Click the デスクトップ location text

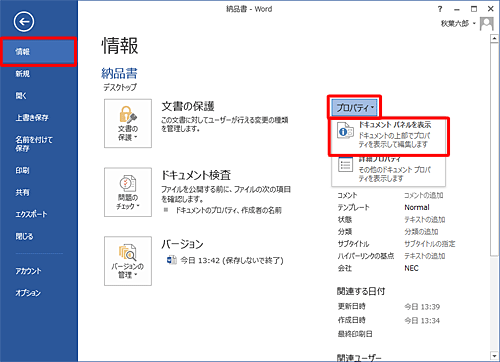tap(120, 87)
